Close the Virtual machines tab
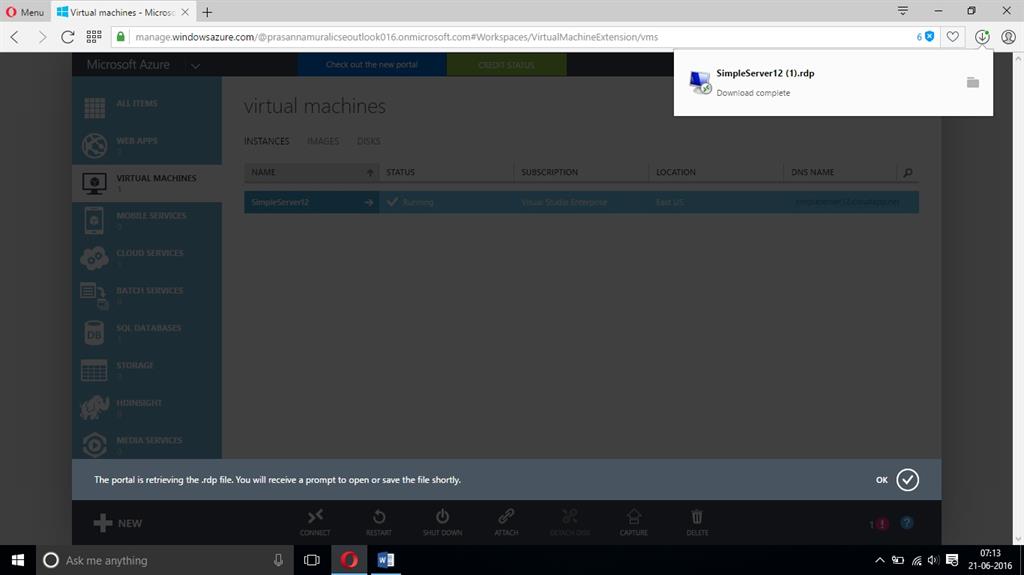Image resolution: width=1024 pixels, height=575 pixels. (185, 12)
